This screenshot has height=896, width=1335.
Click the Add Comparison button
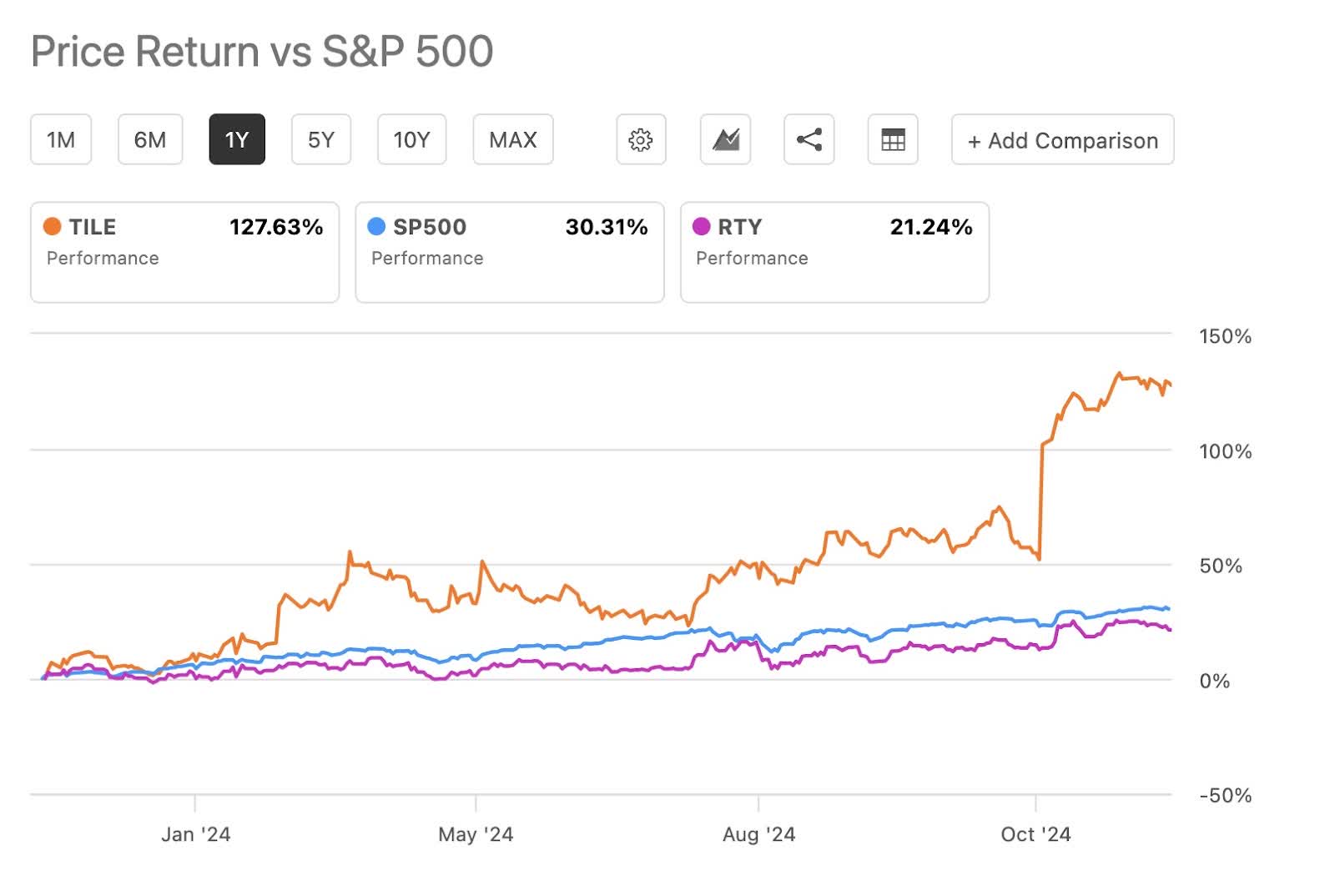1063,139
